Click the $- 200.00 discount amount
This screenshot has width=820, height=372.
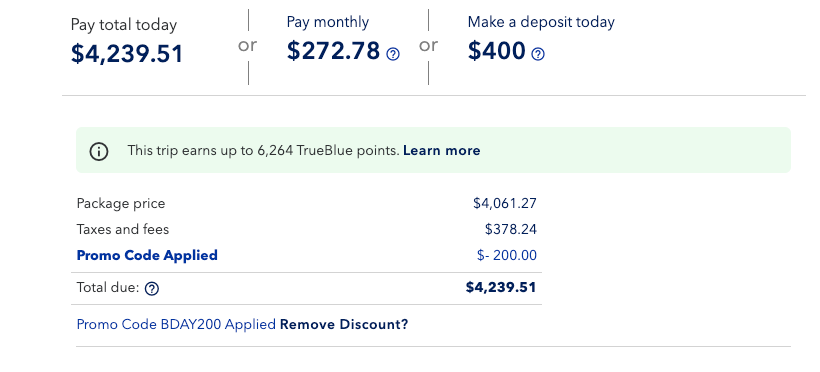click(507, 255)
